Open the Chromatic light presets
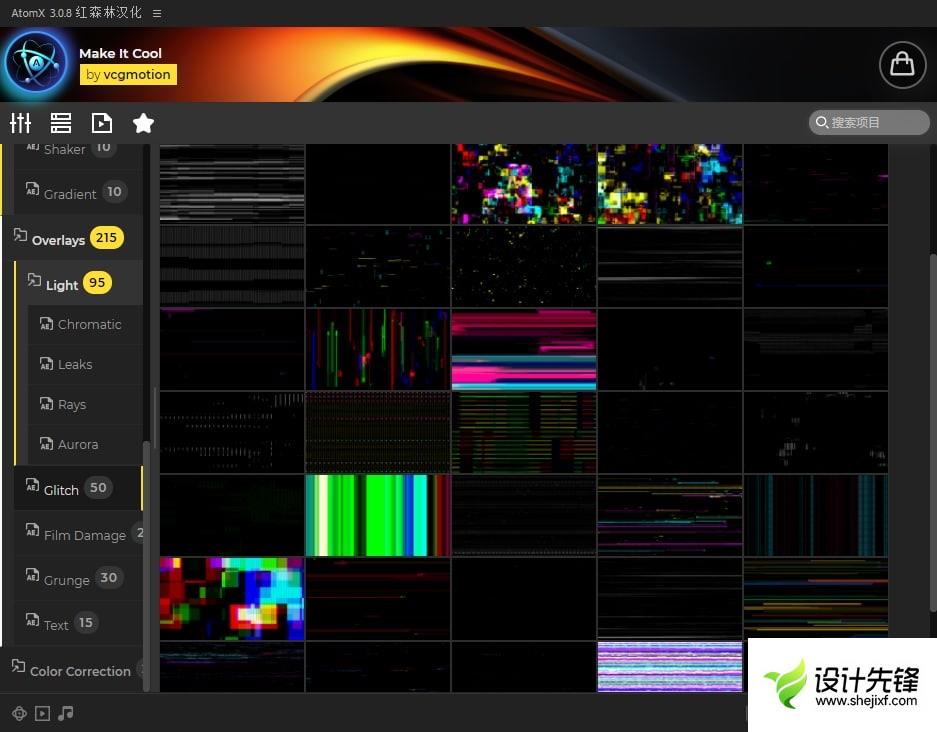This screenshot has width=937, height=732. [89, 324]
